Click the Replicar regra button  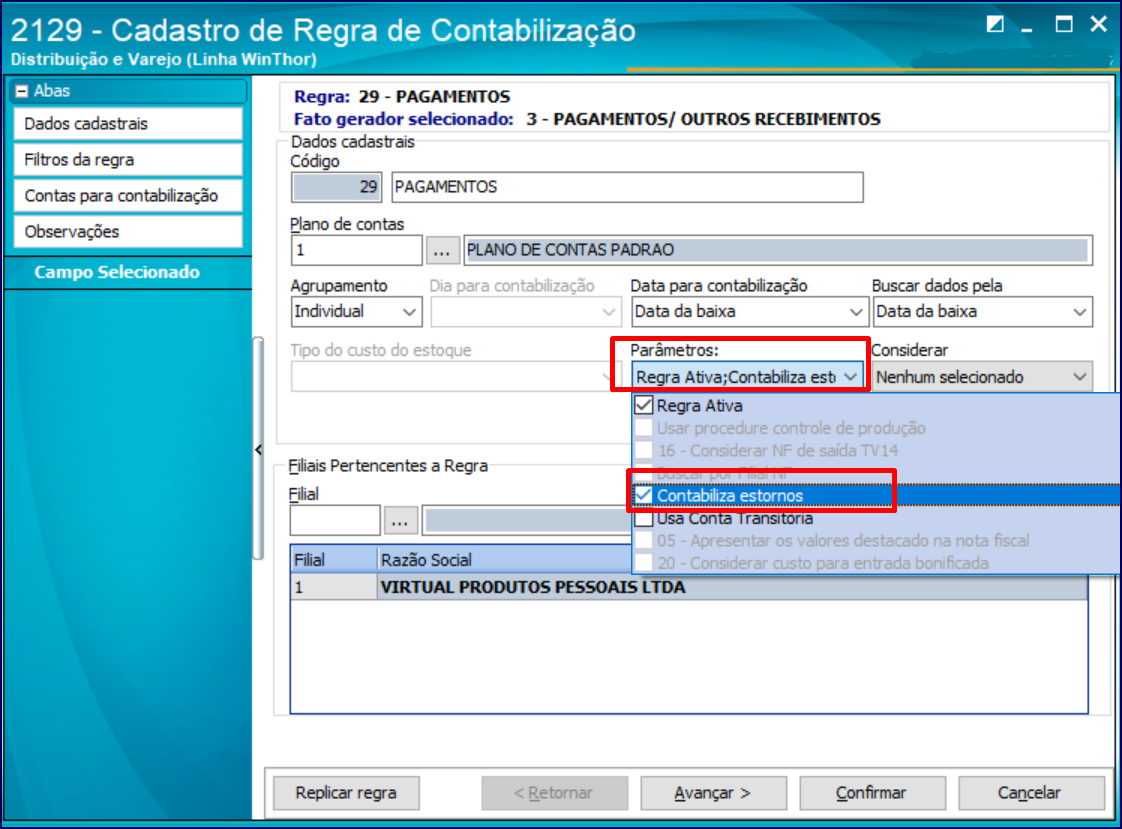pos(346,793)
